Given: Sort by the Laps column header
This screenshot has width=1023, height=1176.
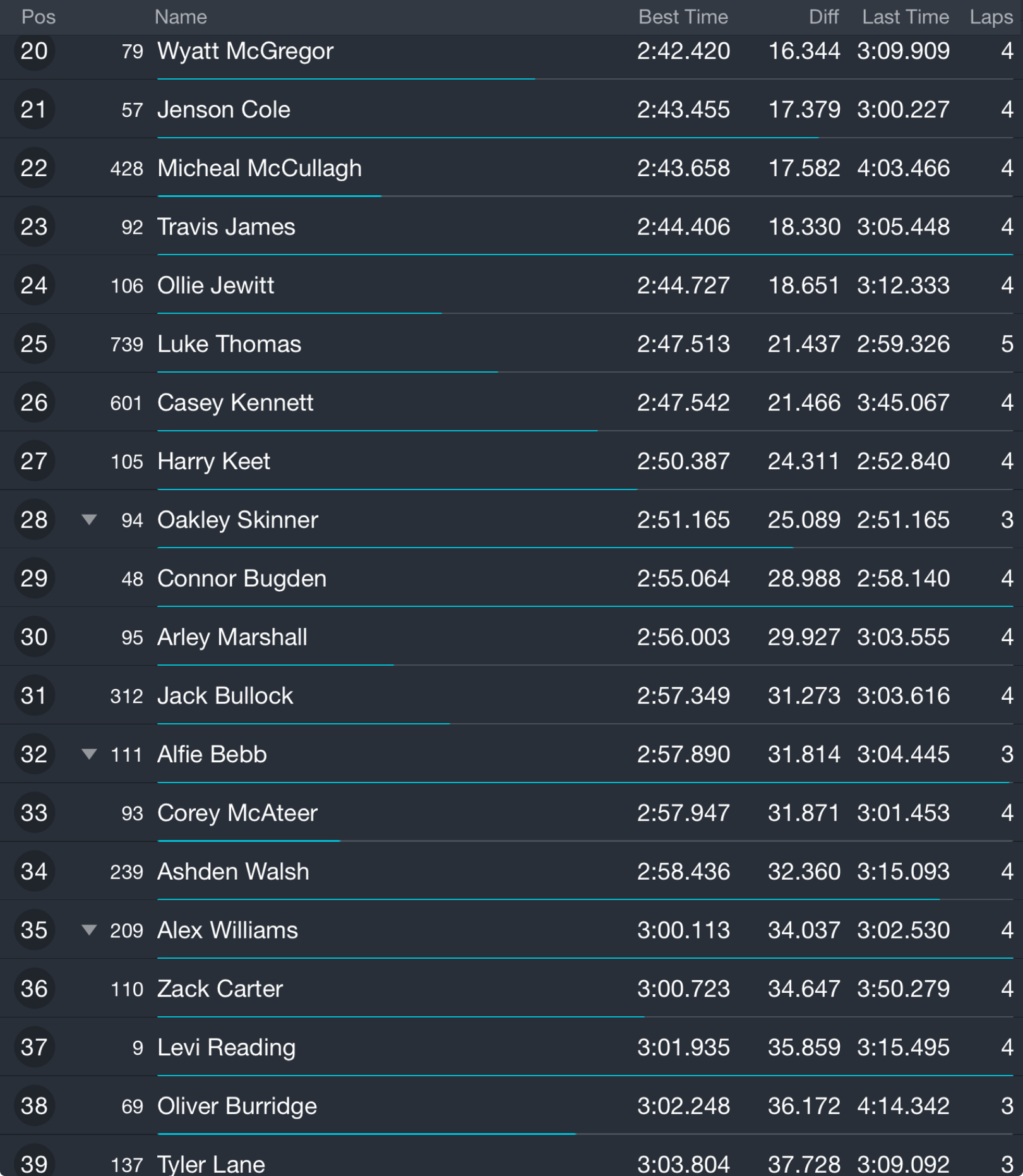Looking at the screenshot, I should click(991, 17).
